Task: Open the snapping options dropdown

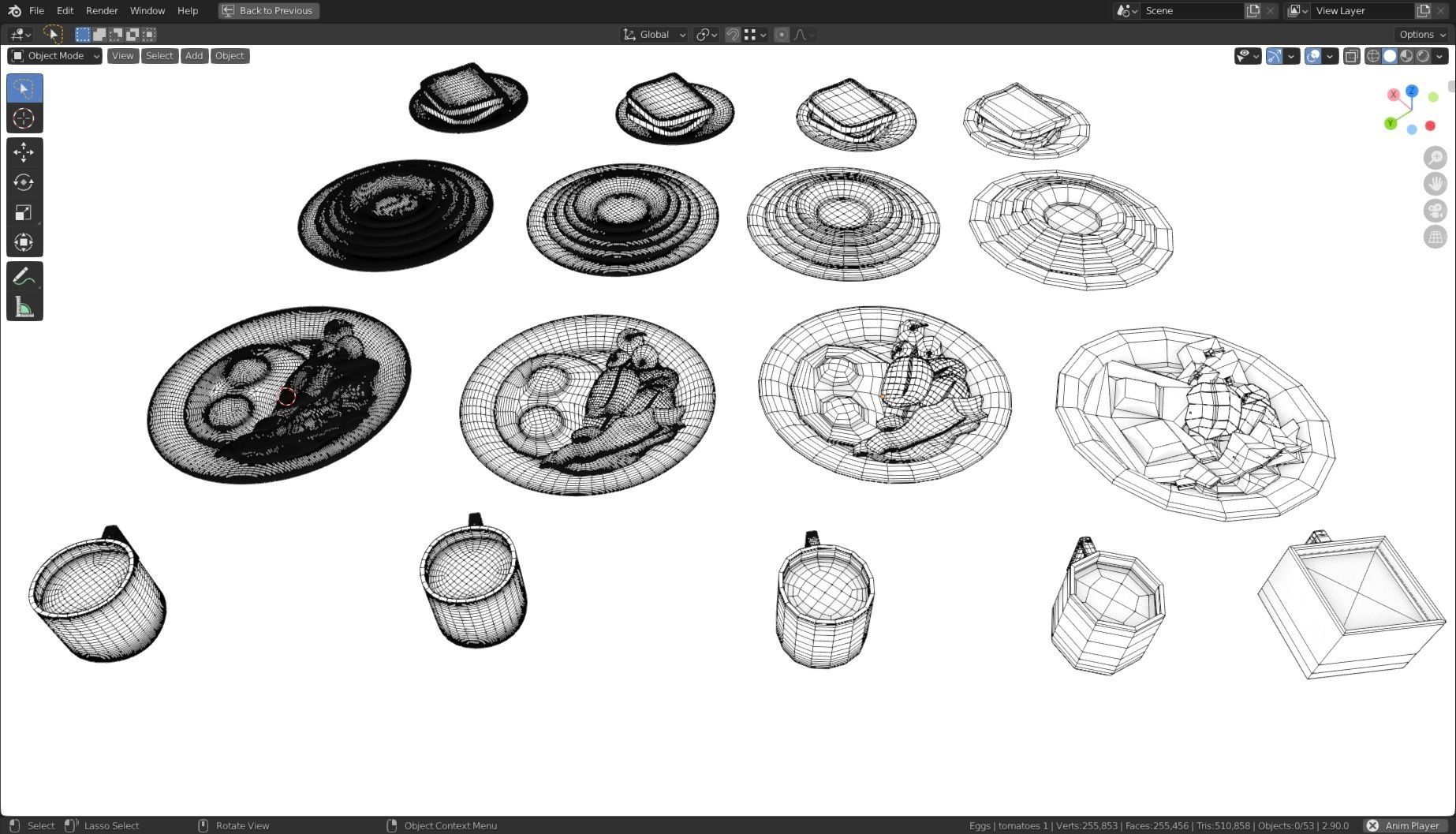Action: point(756,35)
